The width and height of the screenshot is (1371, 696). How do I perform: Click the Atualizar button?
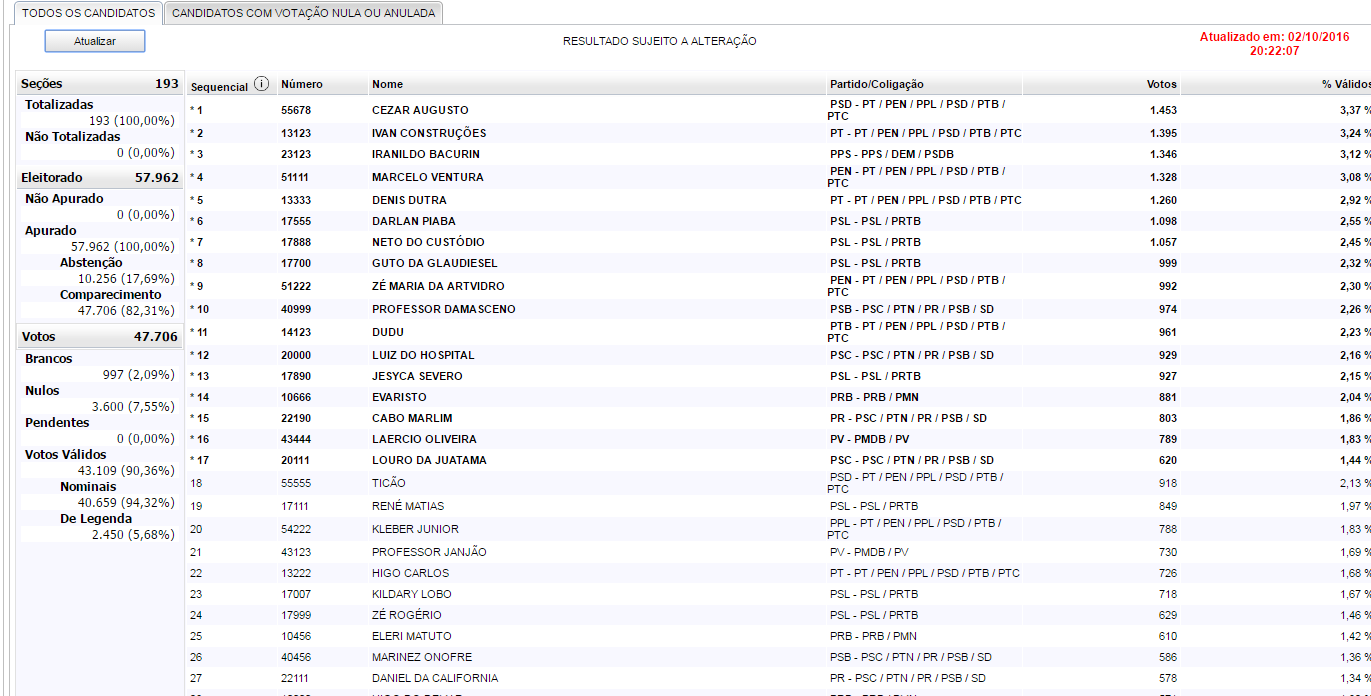94,40
